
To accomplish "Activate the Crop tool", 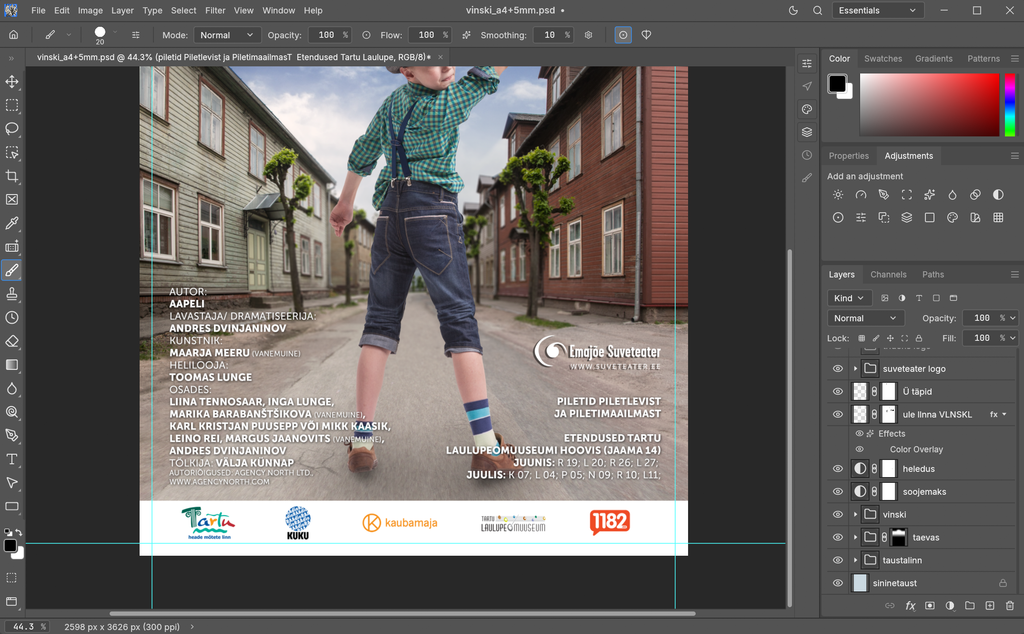I will pyautogui.click(x=12, y=176).
